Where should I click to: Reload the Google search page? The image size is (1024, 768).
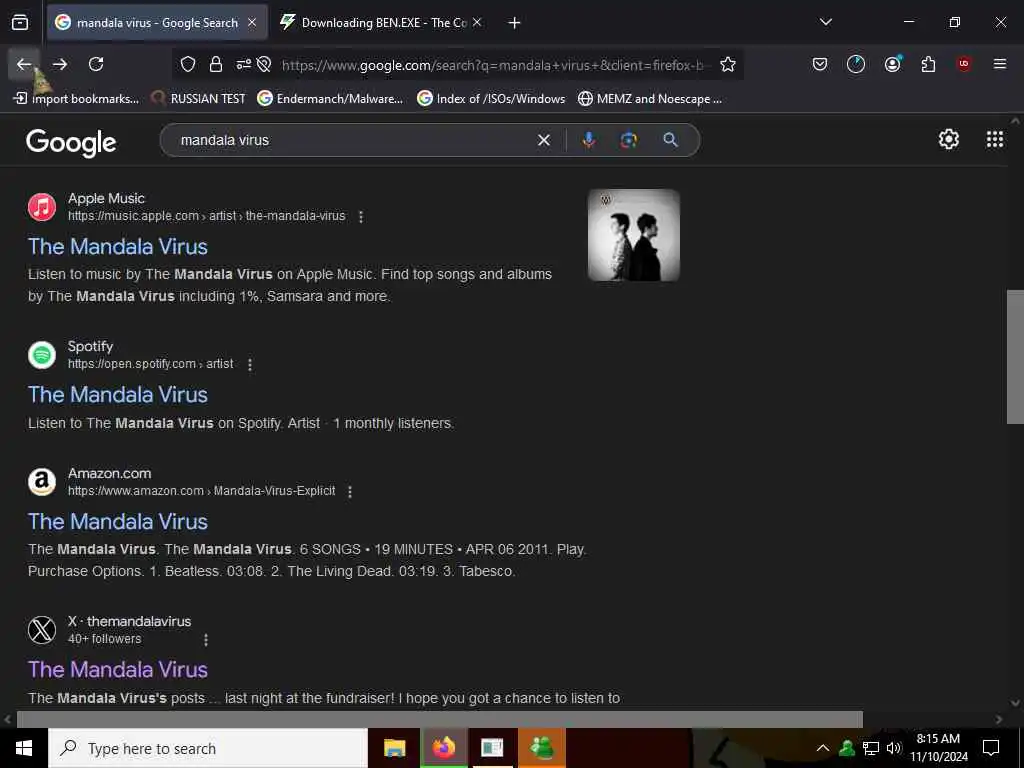96,64
